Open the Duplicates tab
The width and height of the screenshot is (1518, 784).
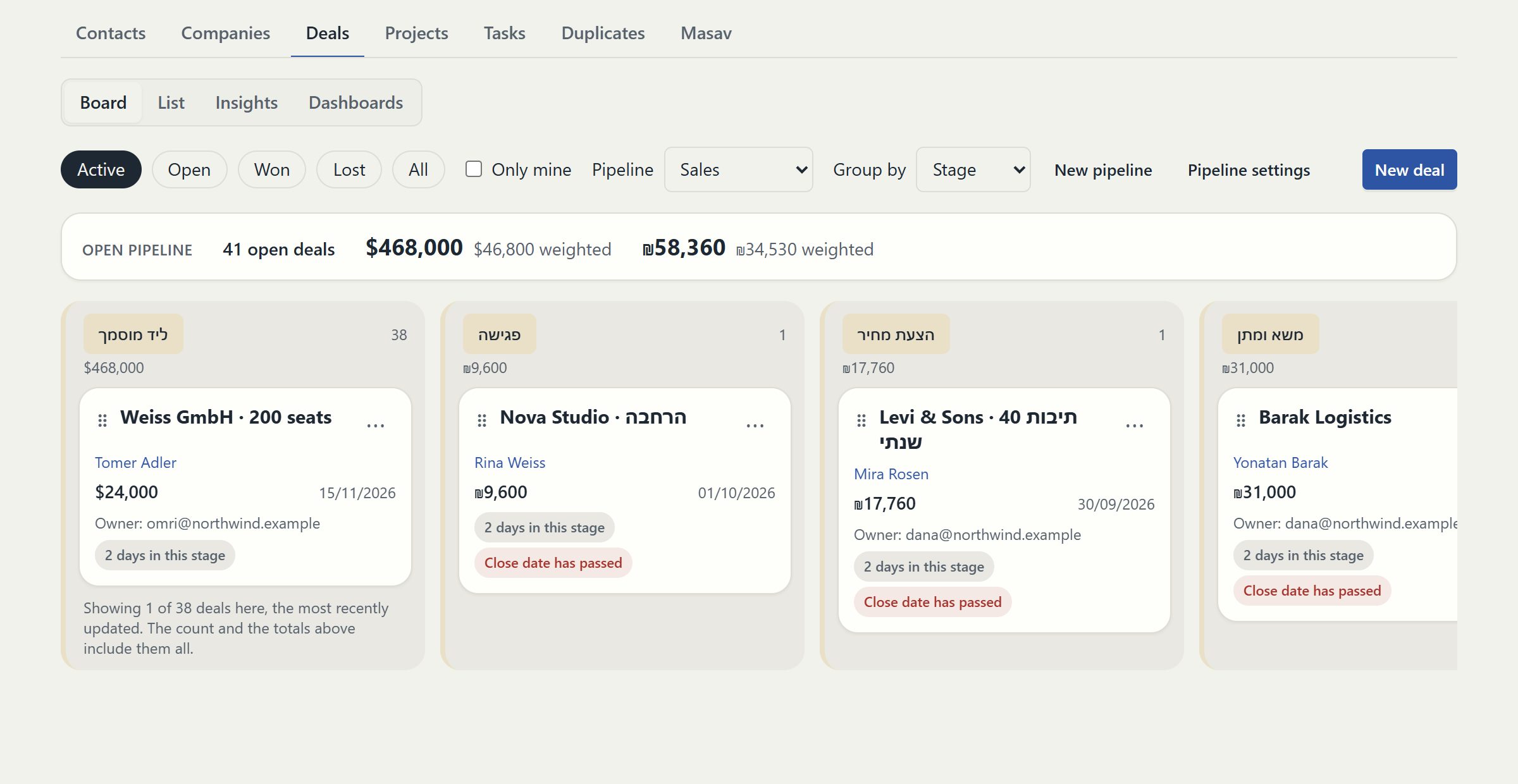click(603, 33)
